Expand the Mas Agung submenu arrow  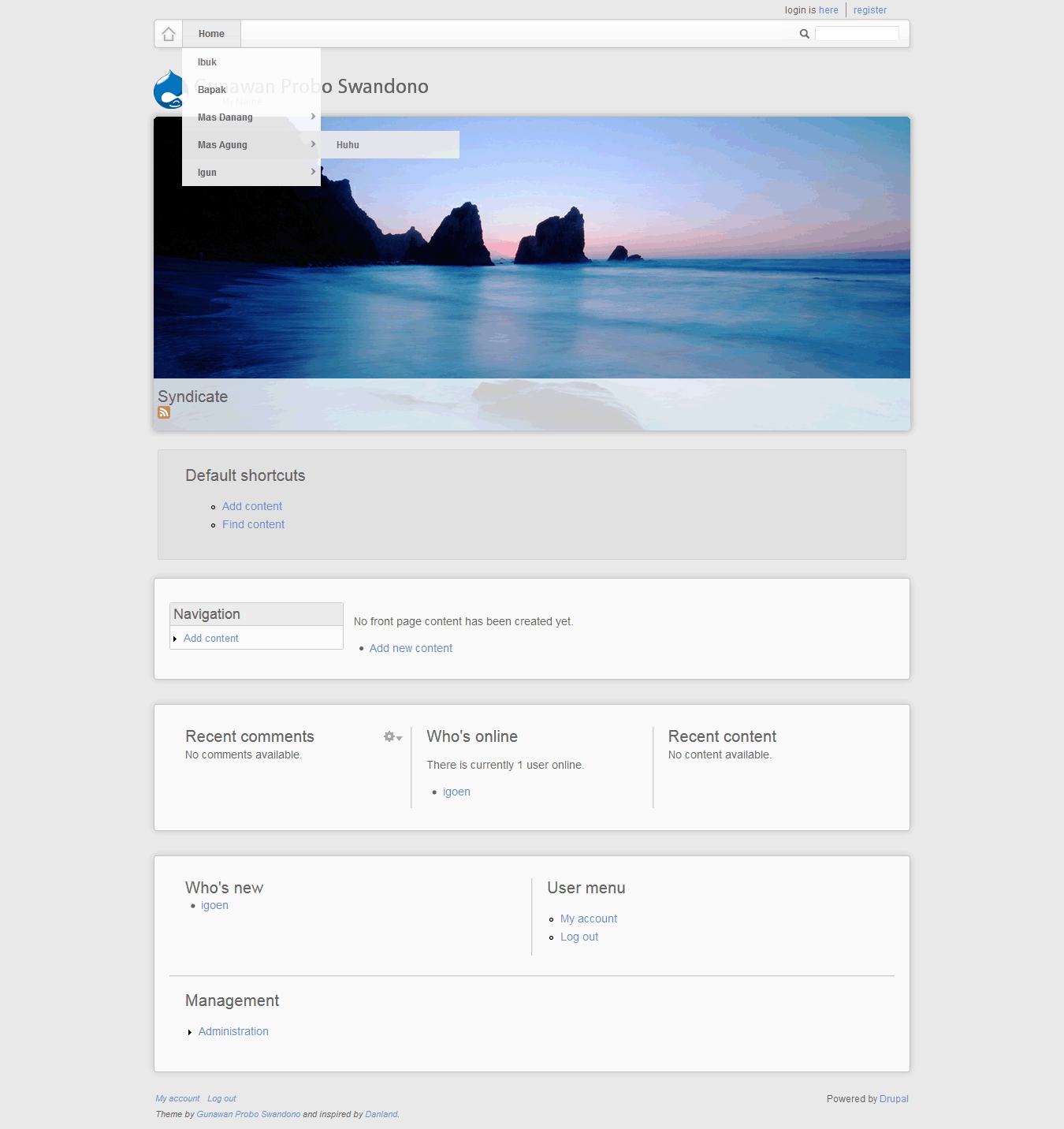click(x=313, y=144)
